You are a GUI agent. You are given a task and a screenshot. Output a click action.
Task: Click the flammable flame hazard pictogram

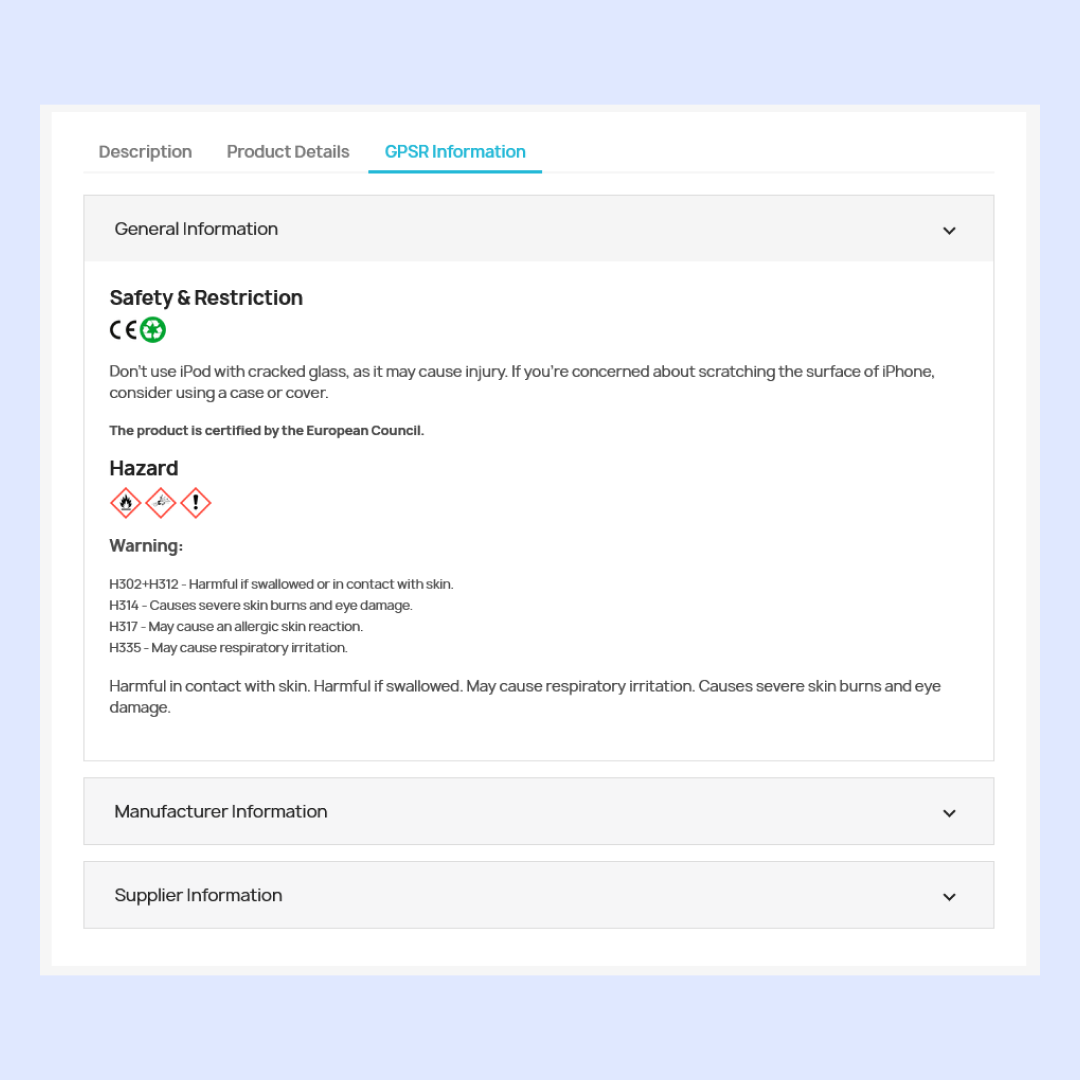(125, 503)
